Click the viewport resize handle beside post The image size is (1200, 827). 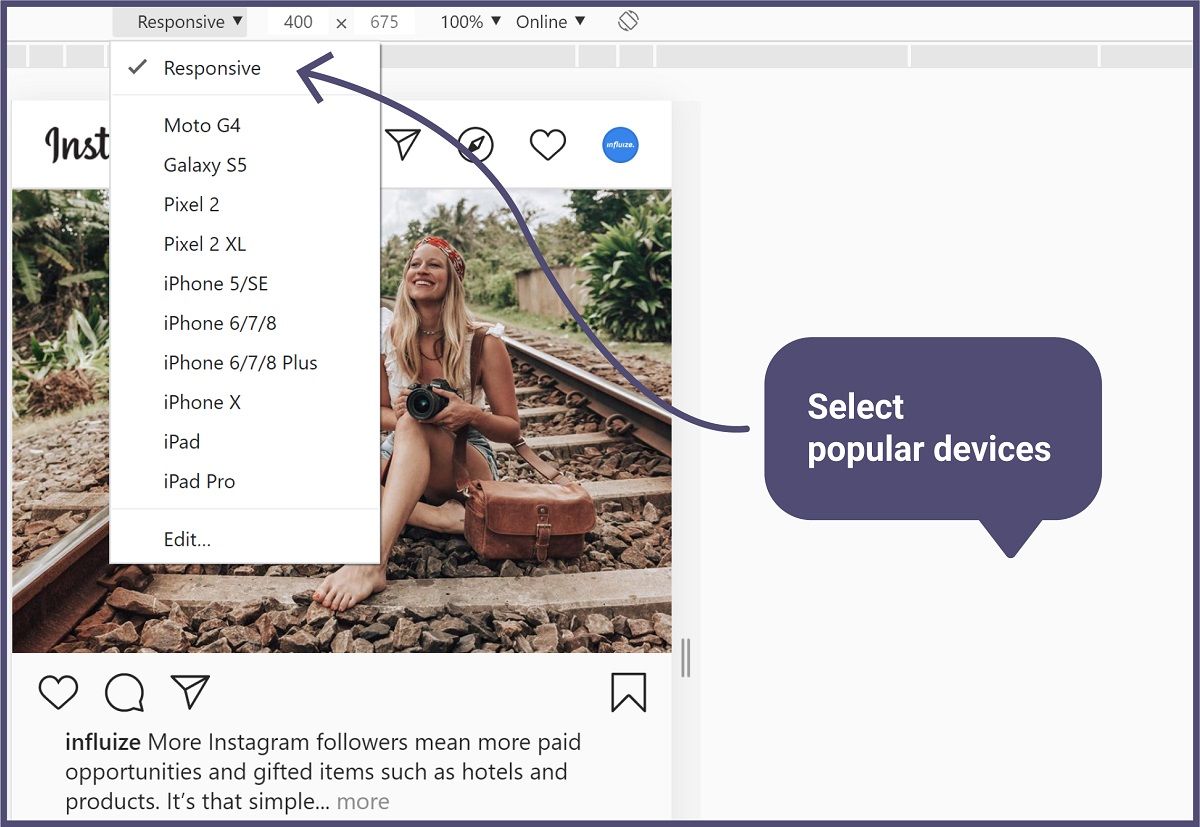tap(686, 658)
